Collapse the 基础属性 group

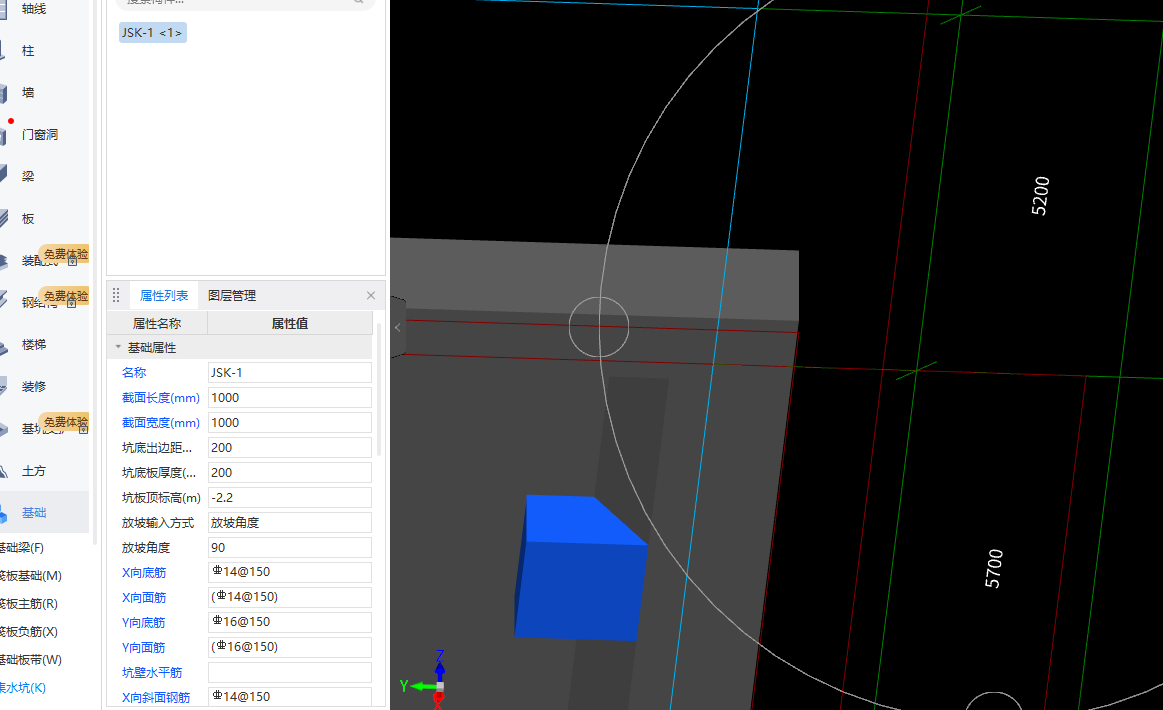click(x=118, y=347)
